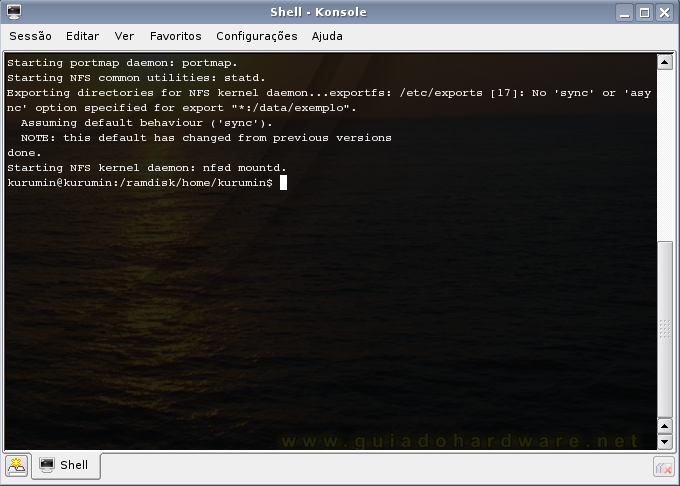Click the line 'Starting portmap daemon: portmap.'

(x=122, y=63)
